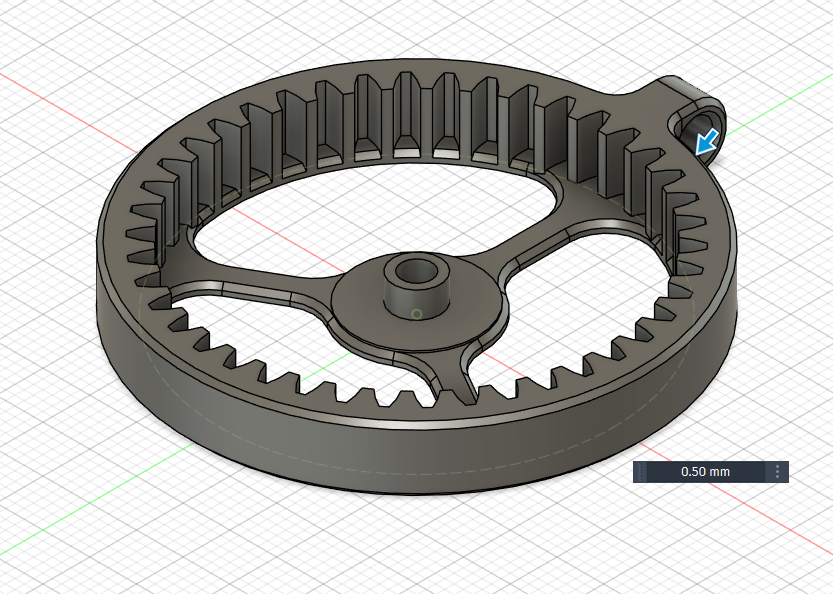The height and width of the screenshot is (594, 833).
Task: Click the 0.50 mm value field
Action: tap(706, 472)
